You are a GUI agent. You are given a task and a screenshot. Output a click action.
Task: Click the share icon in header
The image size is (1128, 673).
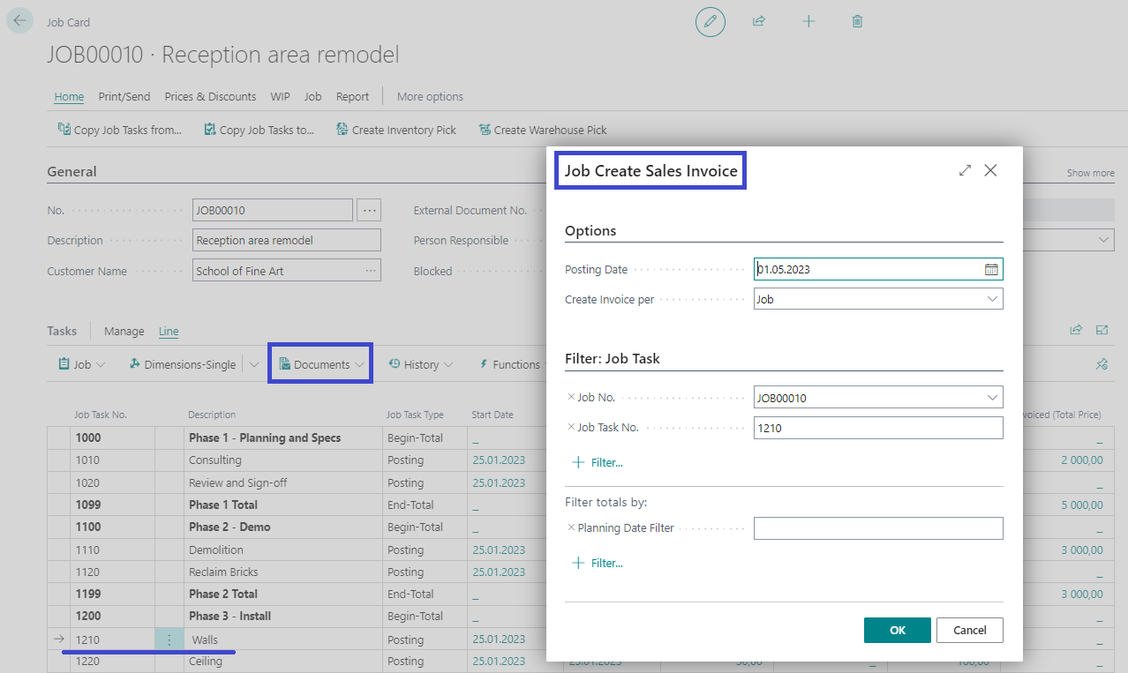pos(759,21)
